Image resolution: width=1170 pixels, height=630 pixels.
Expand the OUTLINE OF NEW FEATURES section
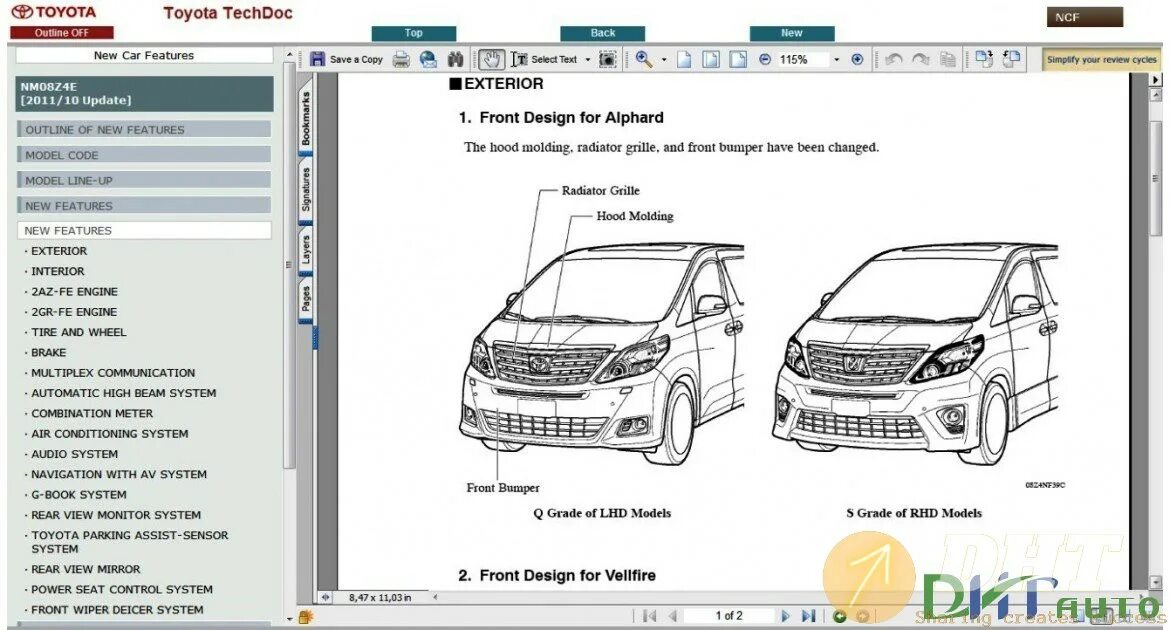point(144,130)
